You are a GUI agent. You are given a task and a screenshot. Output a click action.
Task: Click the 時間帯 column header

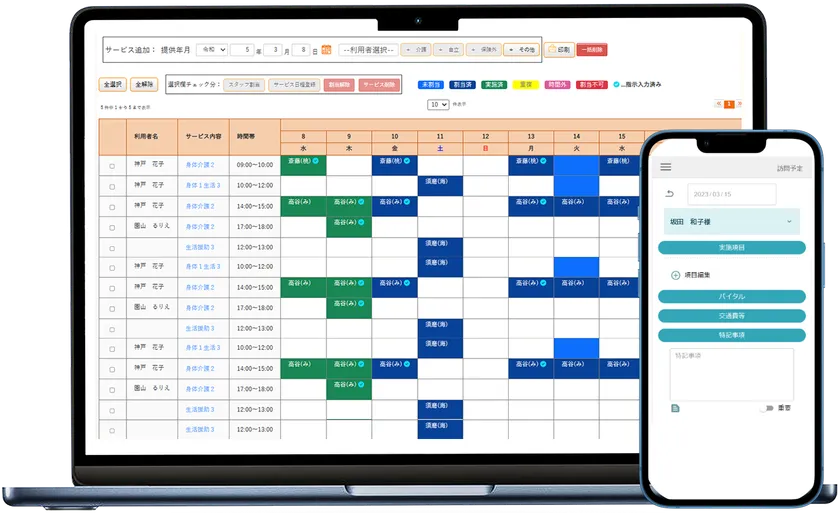[255, 137]
